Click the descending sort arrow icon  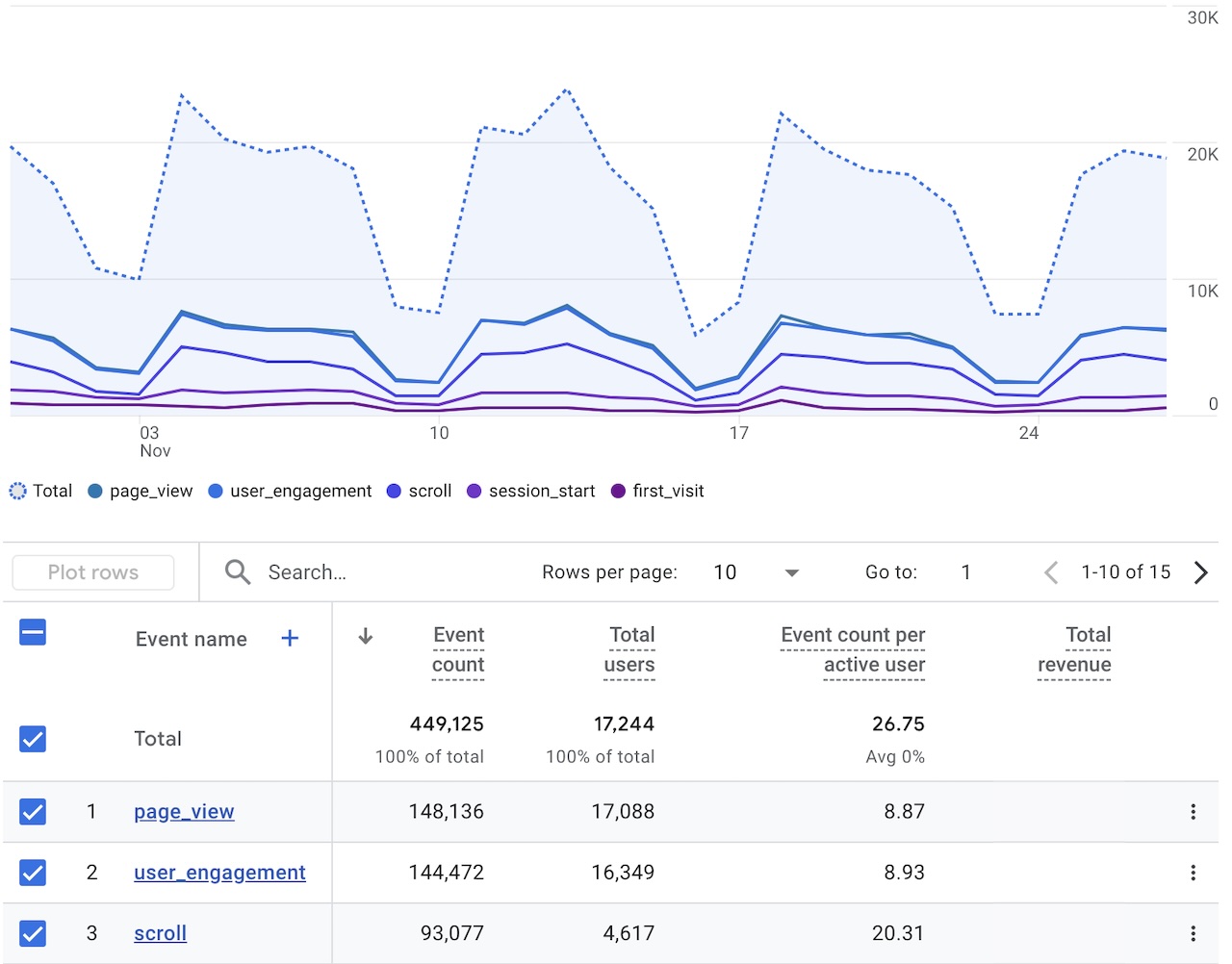pyautogui.click(x=366, y=636)
